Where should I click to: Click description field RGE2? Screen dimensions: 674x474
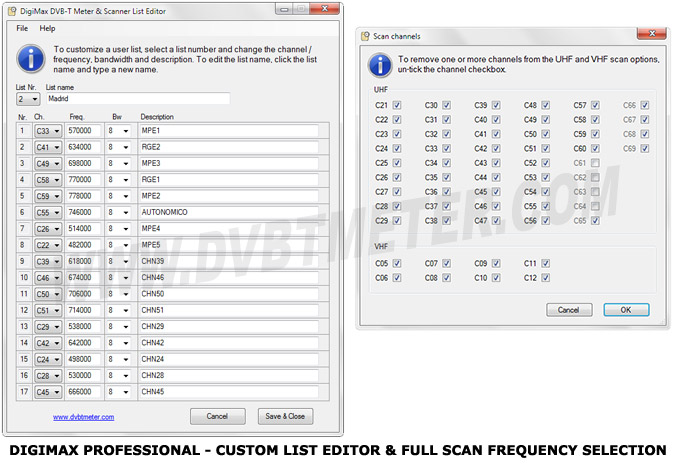point(229,147)
